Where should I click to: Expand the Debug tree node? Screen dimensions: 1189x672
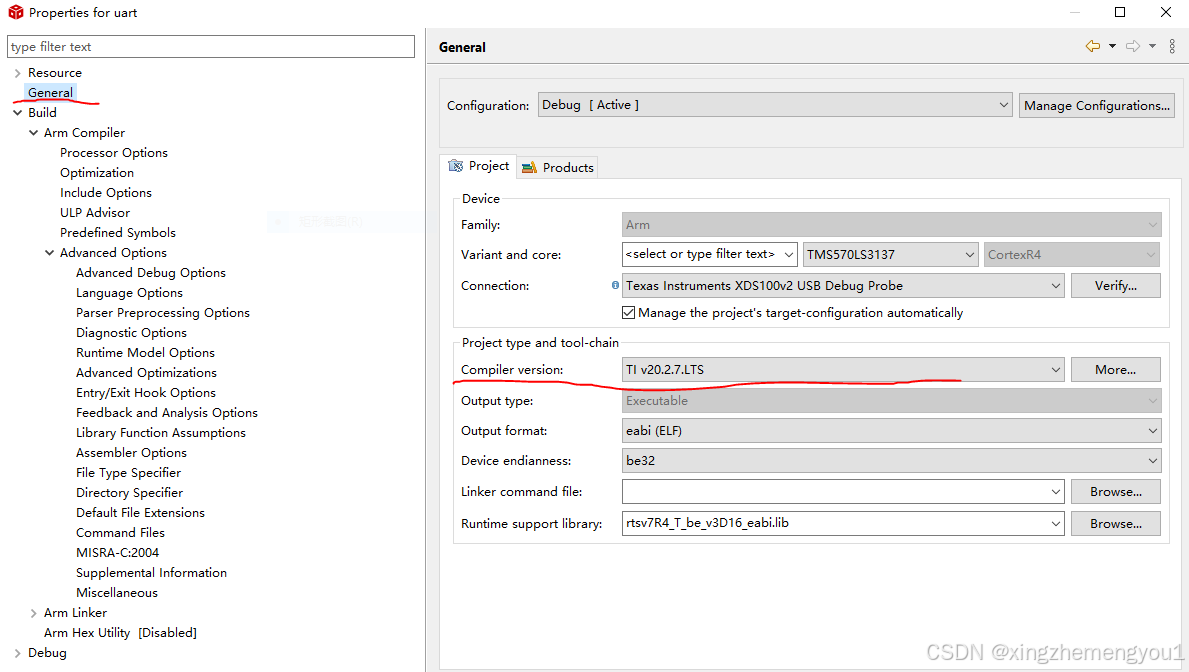(17, 653)
